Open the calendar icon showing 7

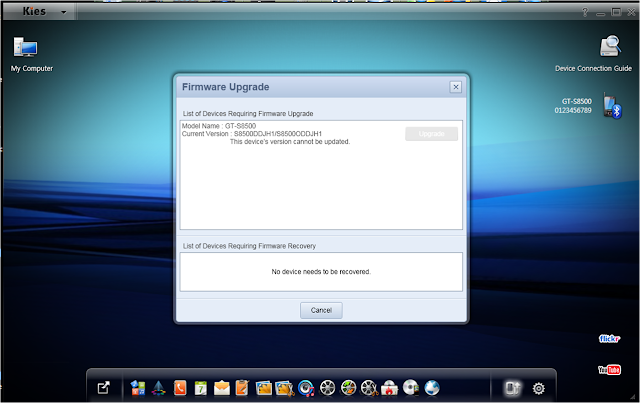tap(200, 388)
